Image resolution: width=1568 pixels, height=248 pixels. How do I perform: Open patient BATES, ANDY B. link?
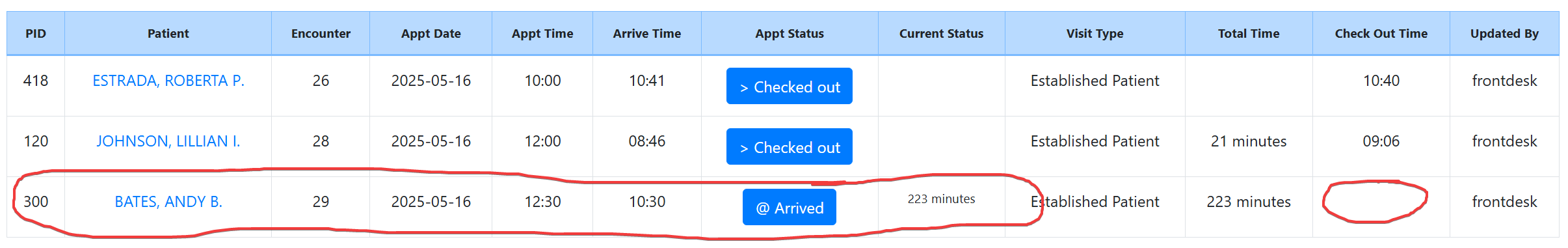pyautogui.click(x=168, y=202)
